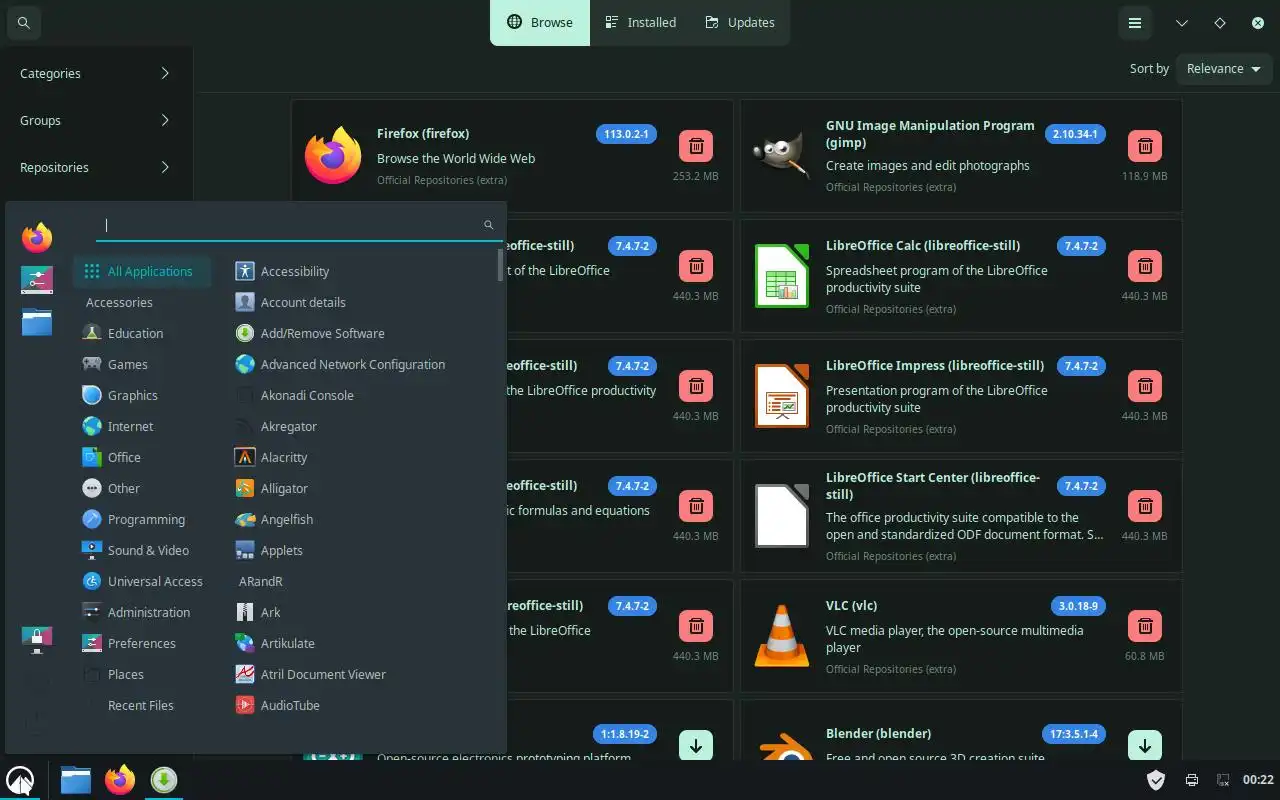Click the Firefox favorite in menu sidebar
This screenshot has height=800, width=1280.
coord(37,238)
